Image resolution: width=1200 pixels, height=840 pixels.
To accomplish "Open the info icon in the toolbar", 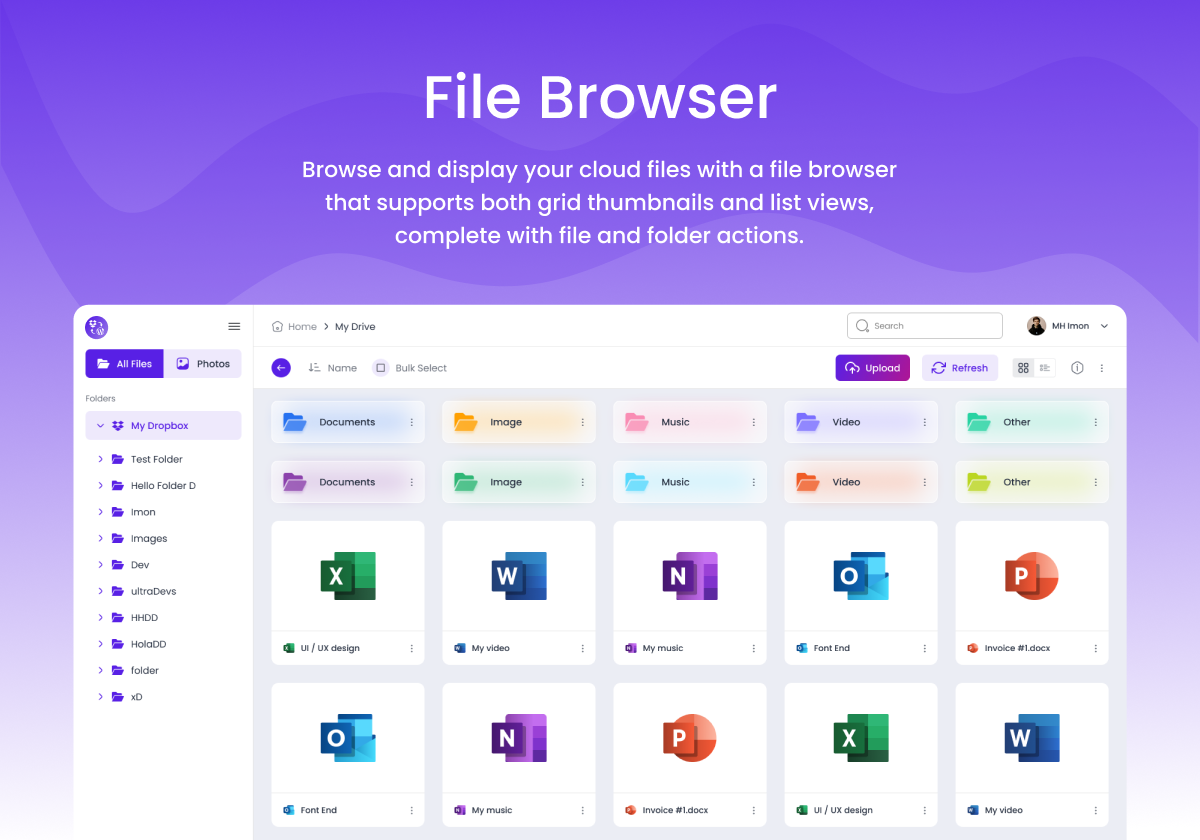I will [1077, 367].
